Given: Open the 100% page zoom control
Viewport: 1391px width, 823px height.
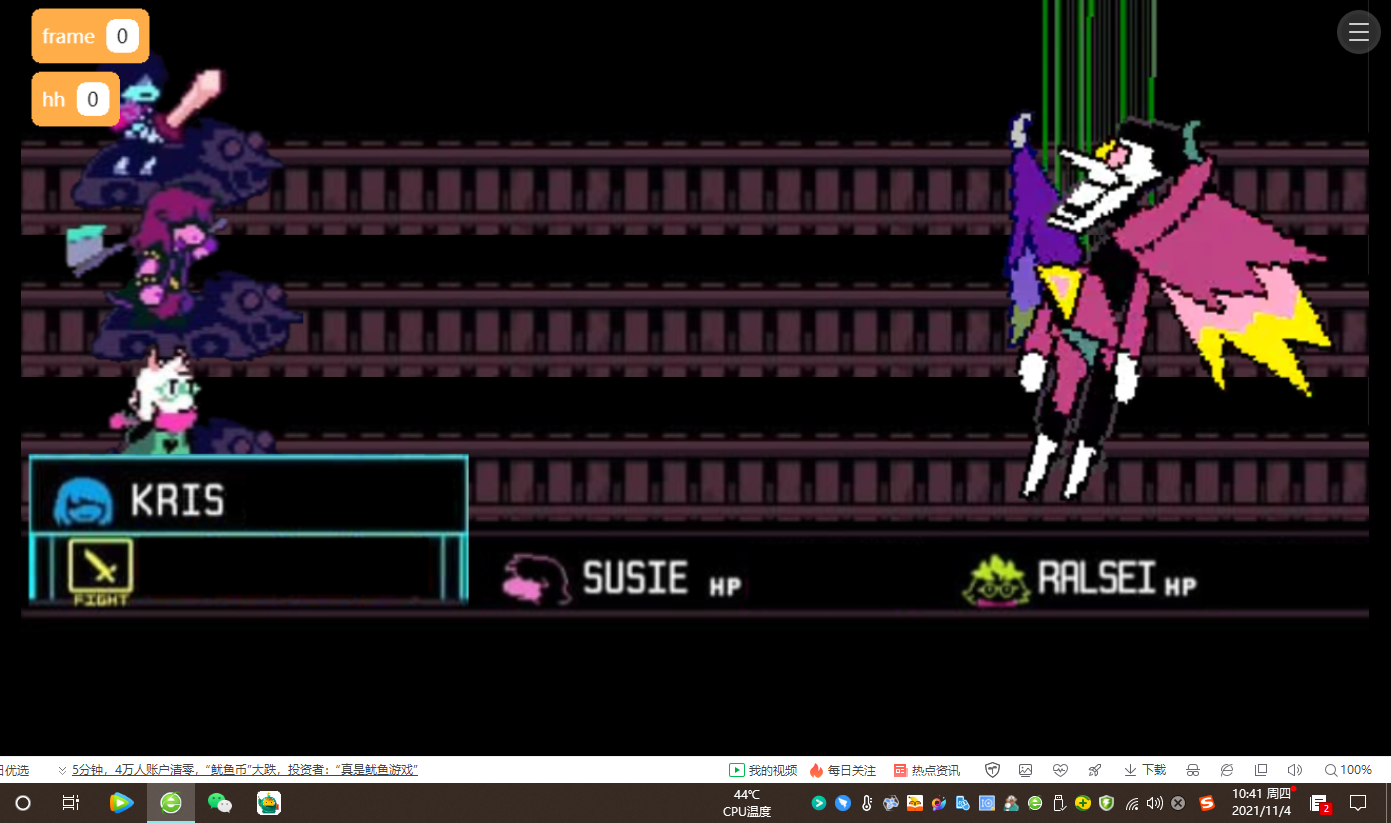Looking at the screenshot, I should click(1348, 770).
